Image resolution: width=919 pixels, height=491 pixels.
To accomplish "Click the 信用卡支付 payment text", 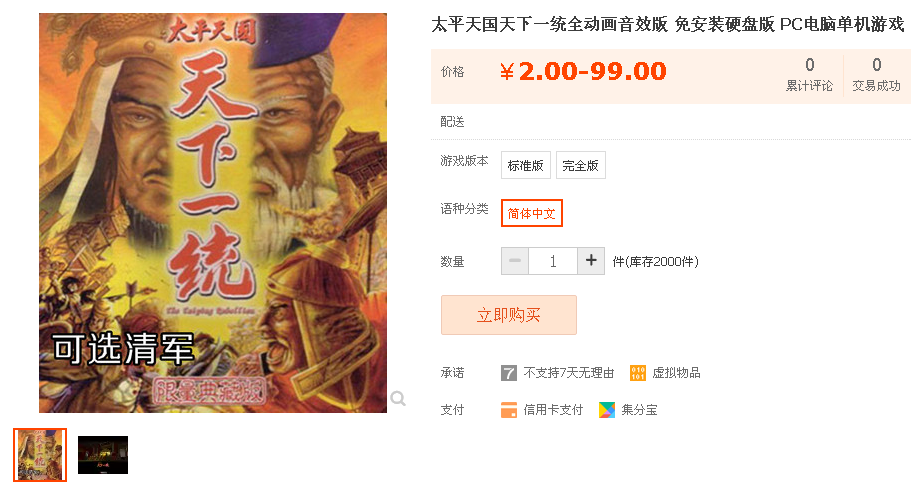I will click(553, 410).
